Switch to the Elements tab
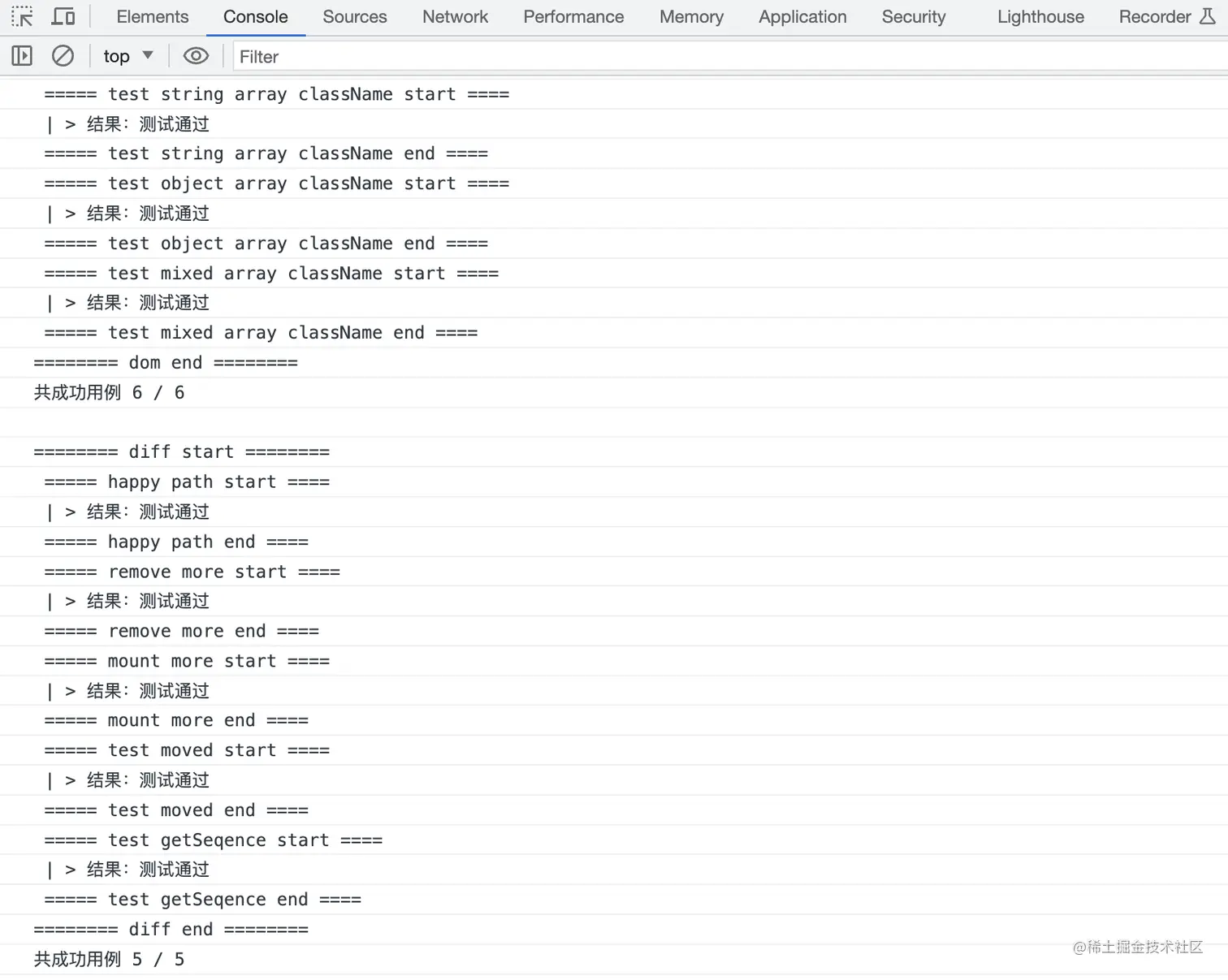 (153, 17)
